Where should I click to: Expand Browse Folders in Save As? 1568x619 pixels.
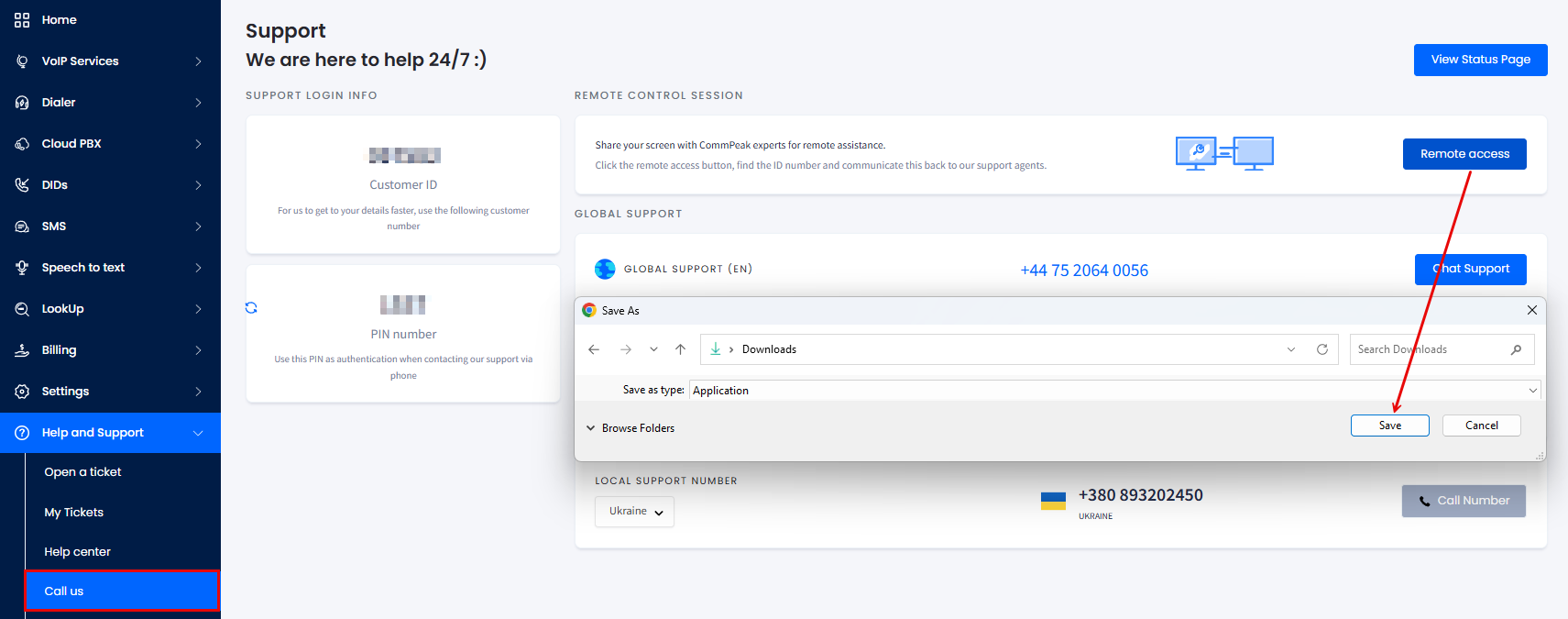pos(630,428)
